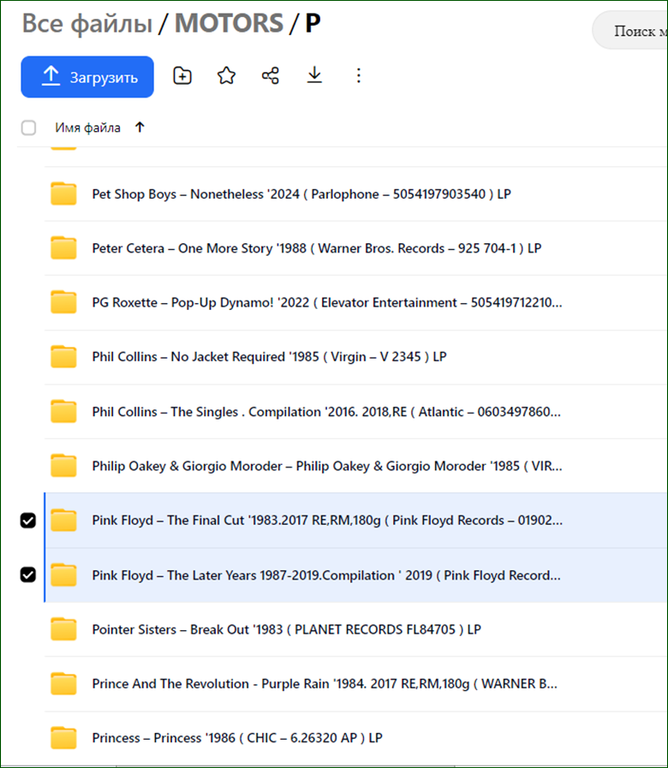Focus the Поиск search field

[x=630, y=30]
